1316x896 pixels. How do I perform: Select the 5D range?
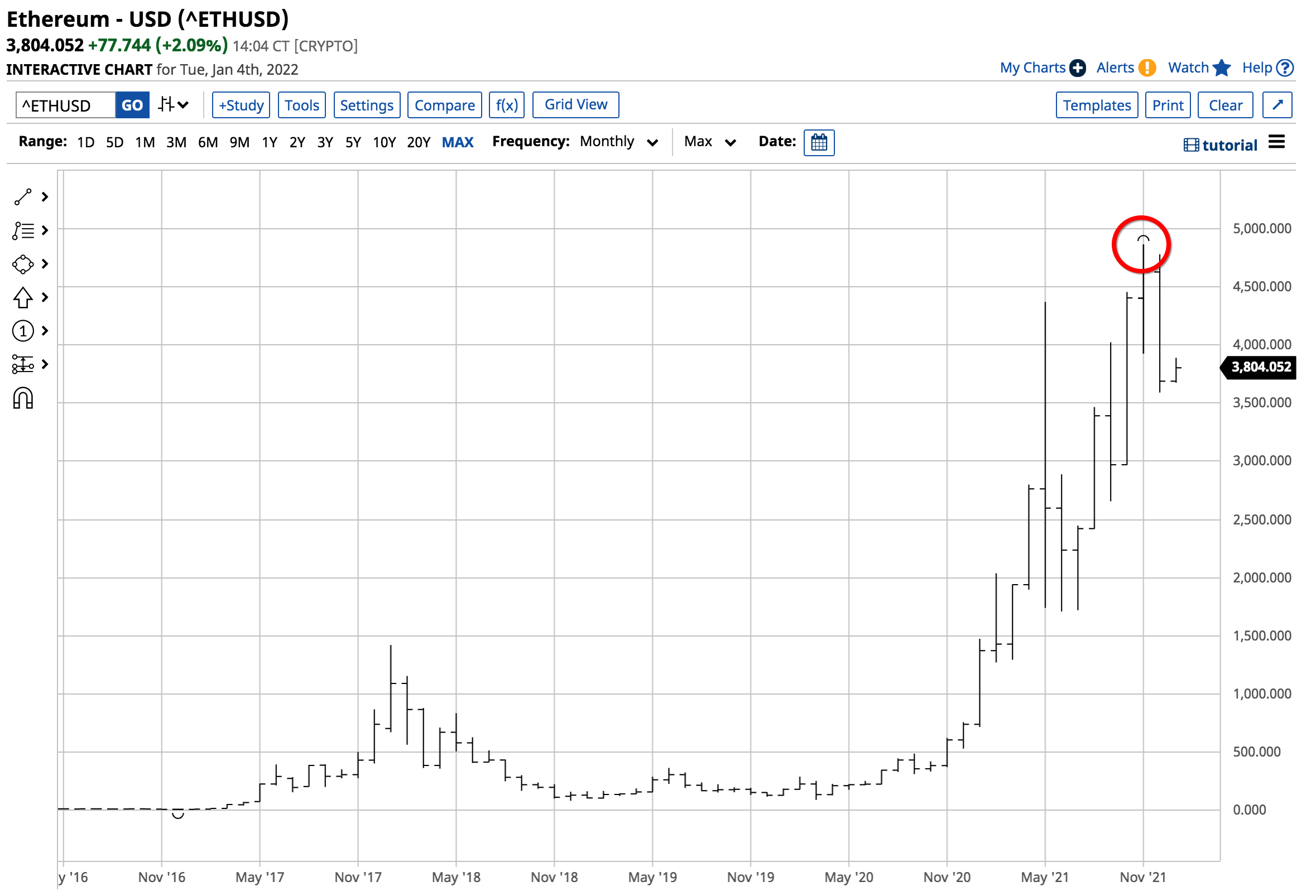click(x=115, y=143)
